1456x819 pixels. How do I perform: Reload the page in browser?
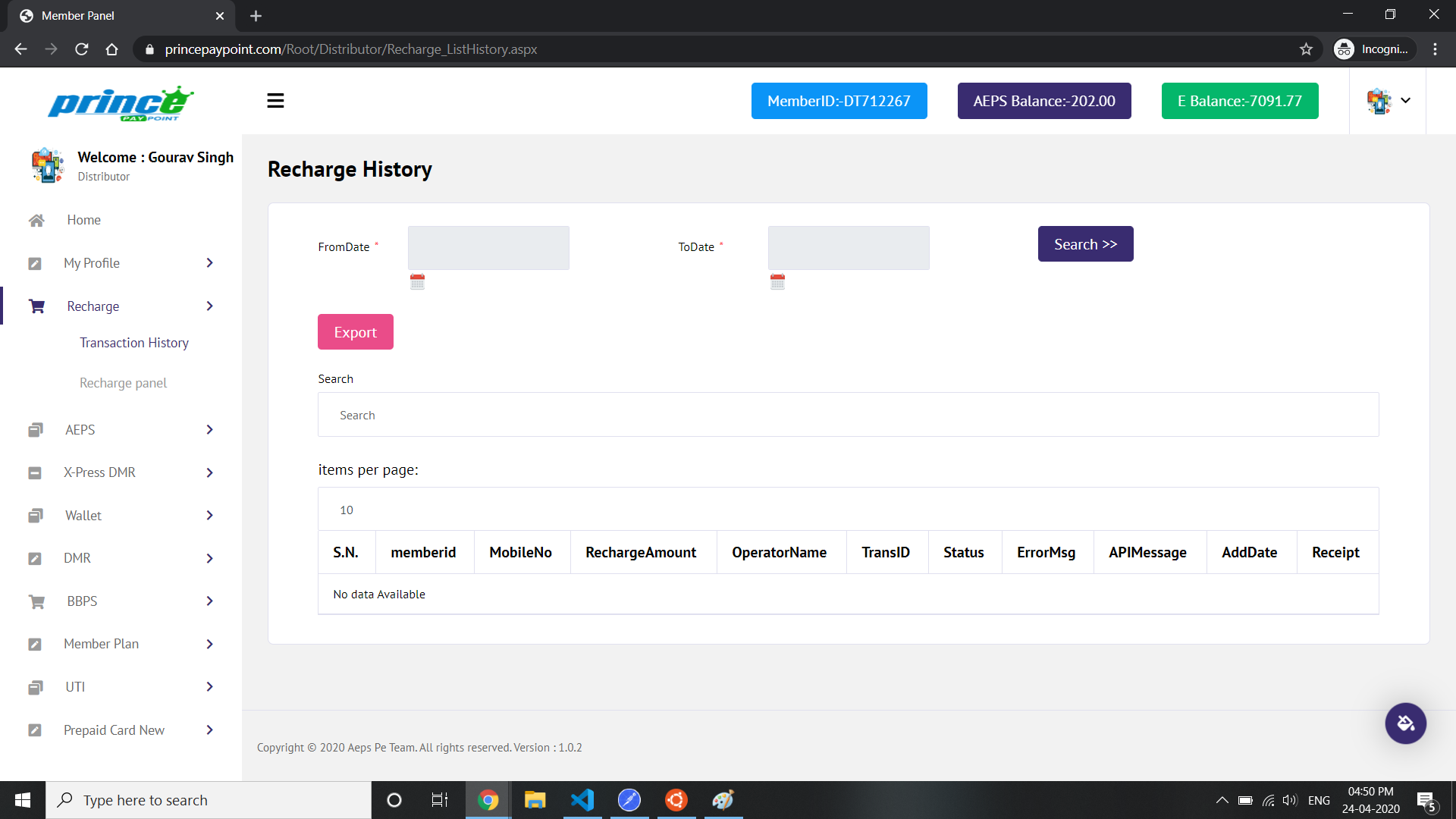(82, 49)
